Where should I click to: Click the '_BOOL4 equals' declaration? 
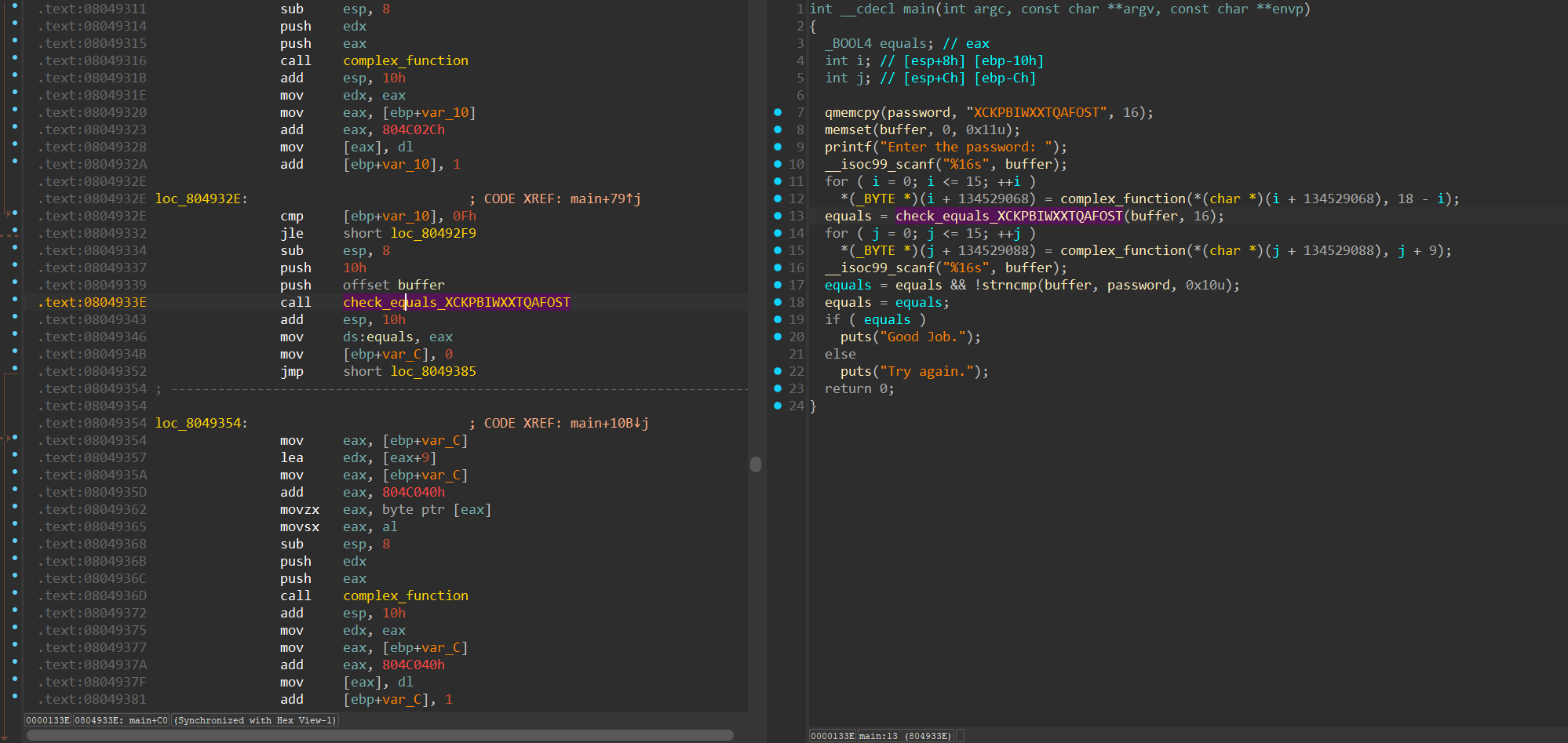tap(880, 43)
